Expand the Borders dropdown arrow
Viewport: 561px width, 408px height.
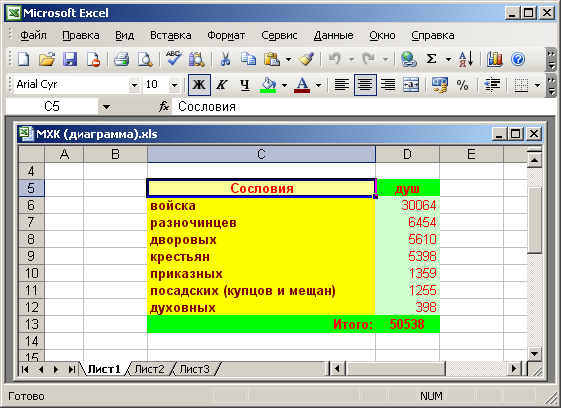(537, 85)
